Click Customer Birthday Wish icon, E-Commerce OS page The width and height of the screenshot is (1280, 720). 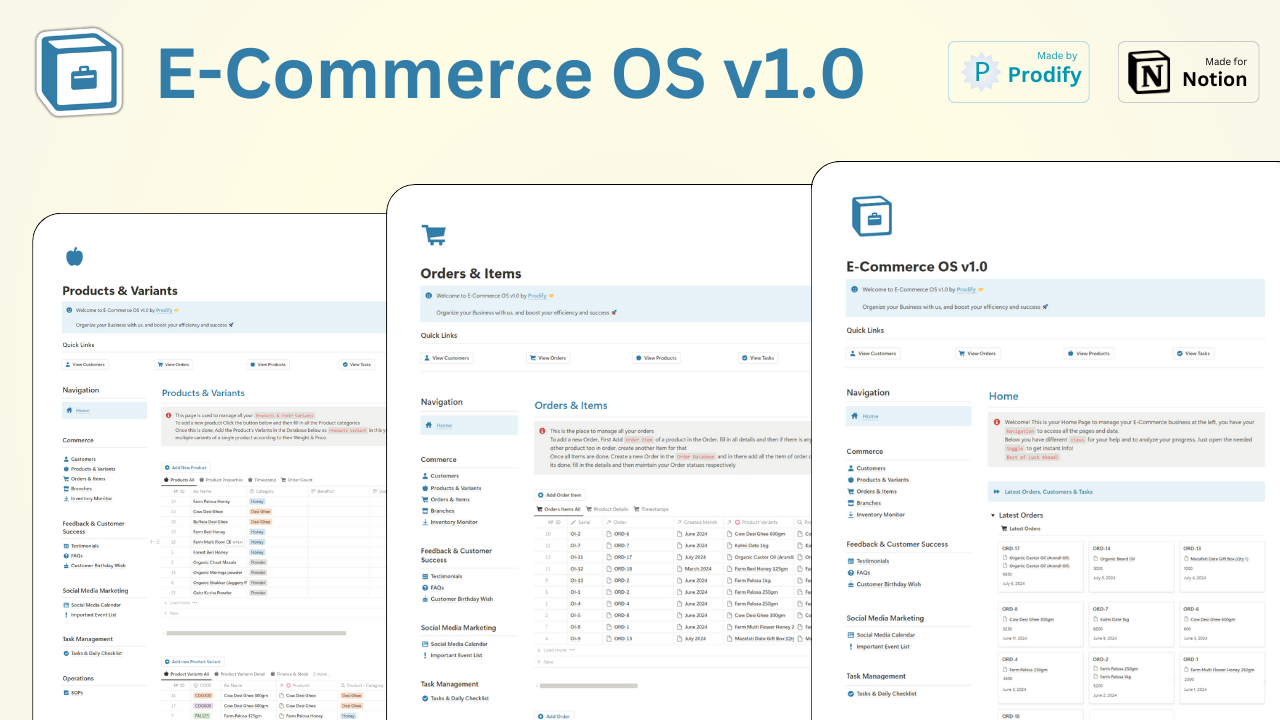(851, 584)
